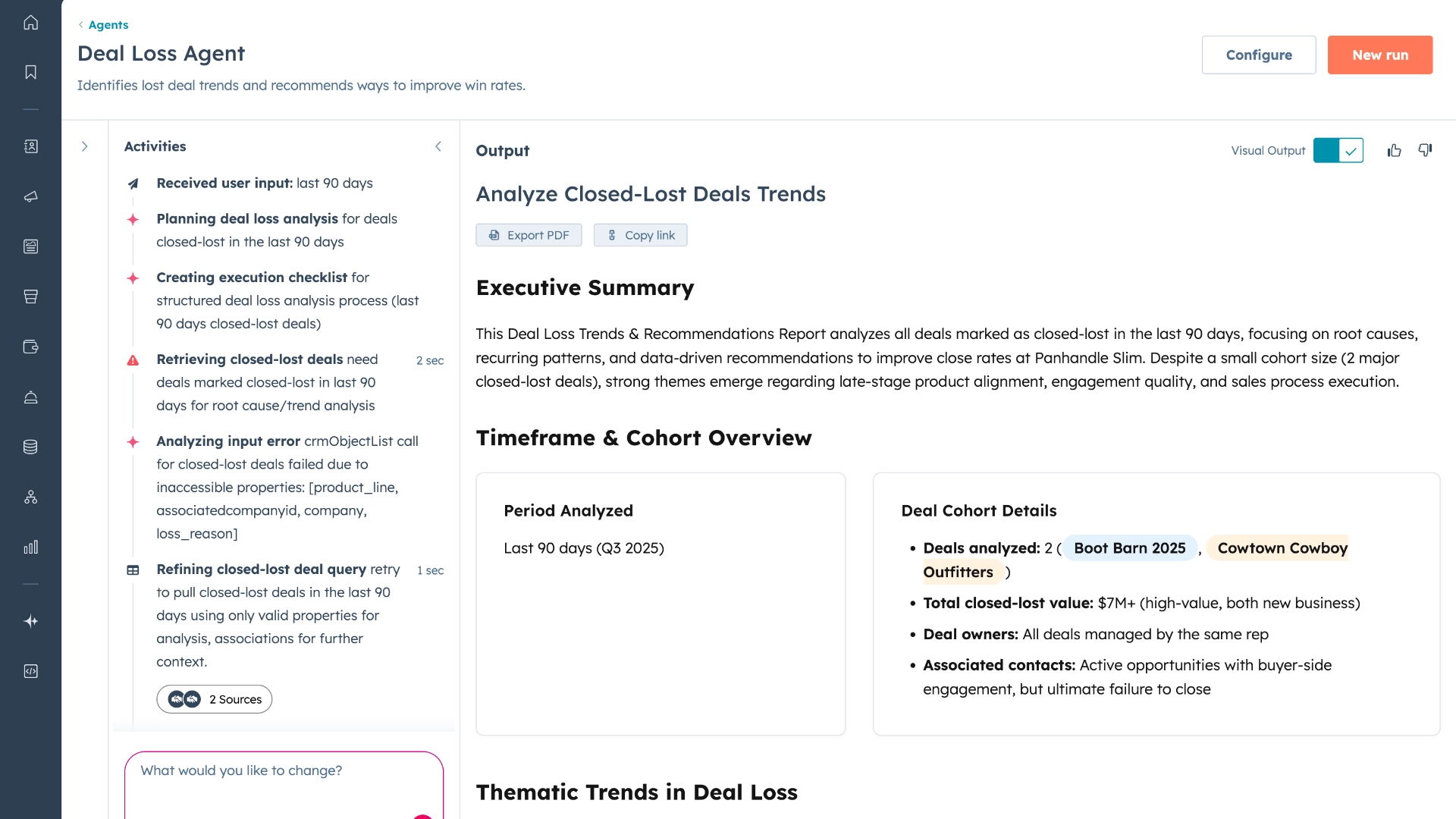Click the Service bell icon
The width and height of the screenshot is (1456, 819).
click(30, 397)
